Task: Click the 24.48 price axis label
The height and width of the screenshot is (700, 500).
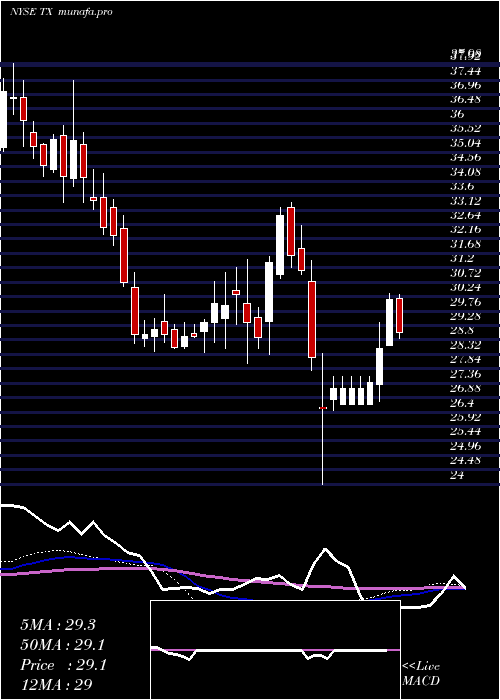Action: [x=465, y=461]
